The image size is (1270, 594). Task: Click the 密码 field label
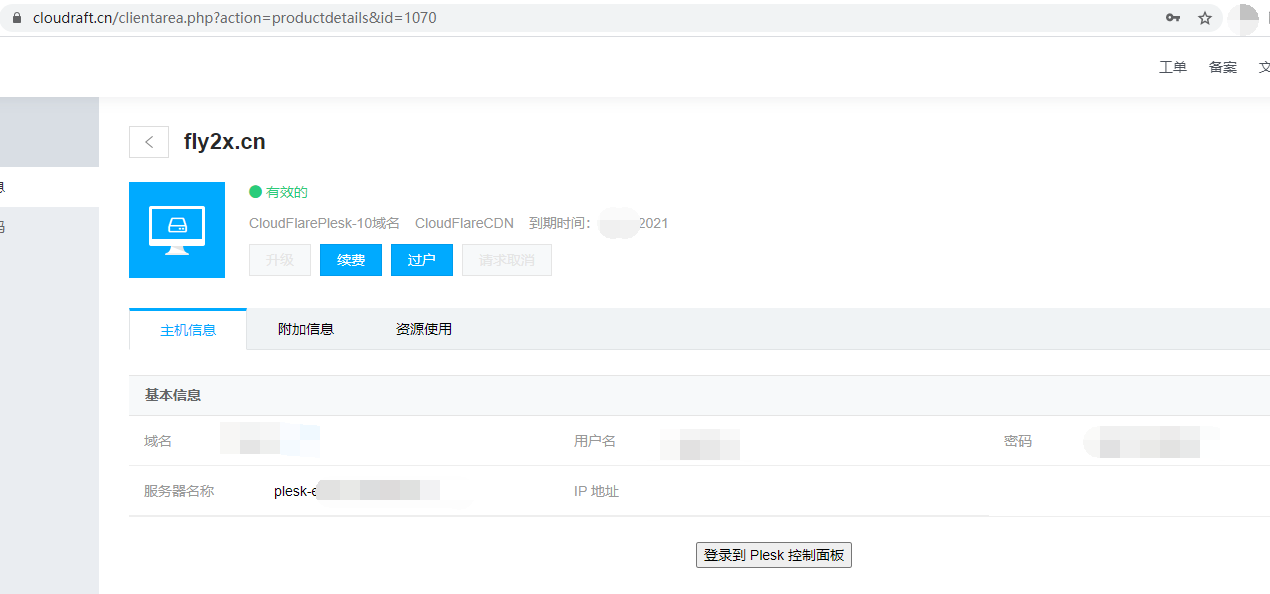click(1018, 441)
